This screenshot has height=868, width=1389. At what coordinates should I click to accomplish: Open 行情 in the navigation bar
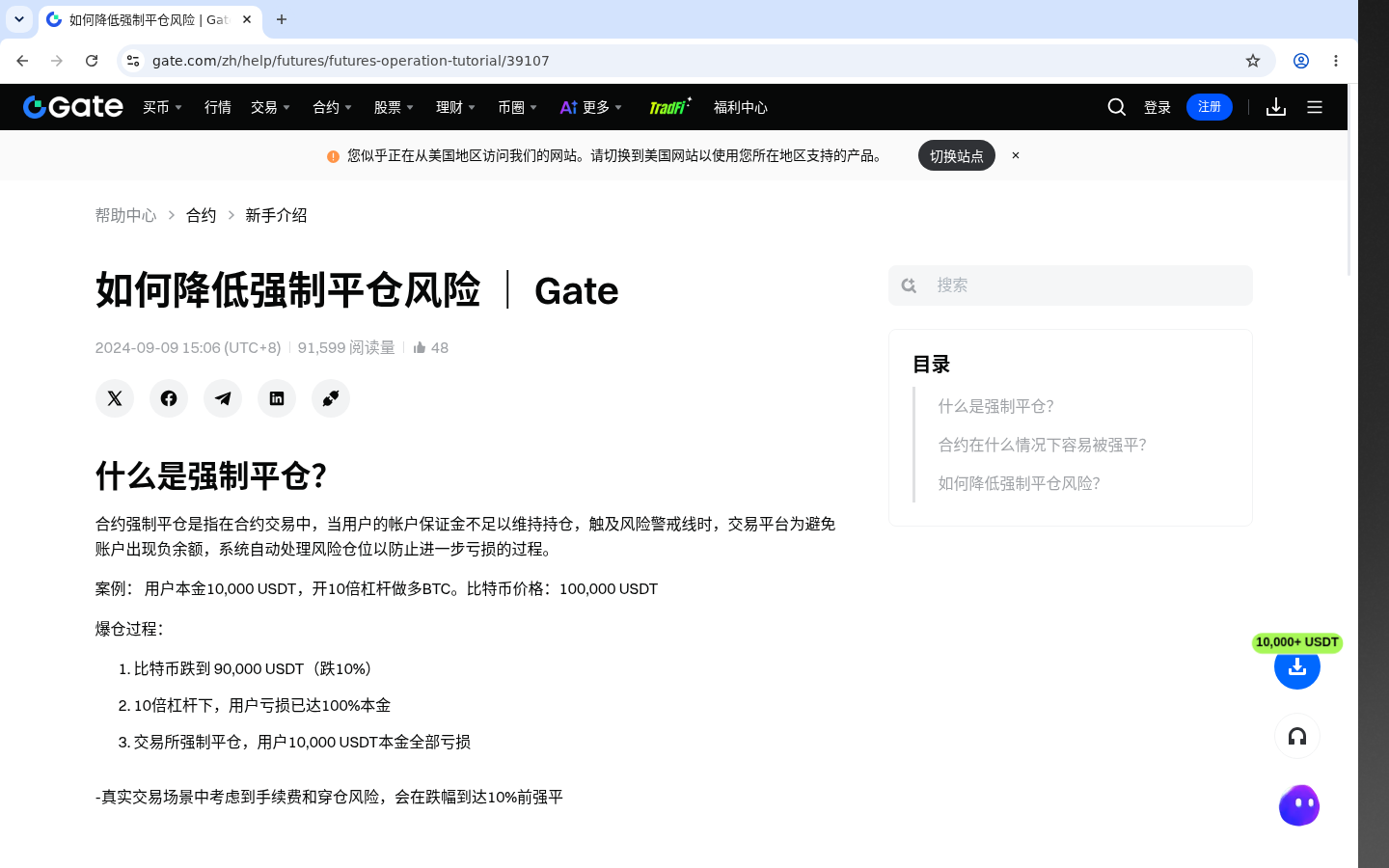tap(218, 107)
